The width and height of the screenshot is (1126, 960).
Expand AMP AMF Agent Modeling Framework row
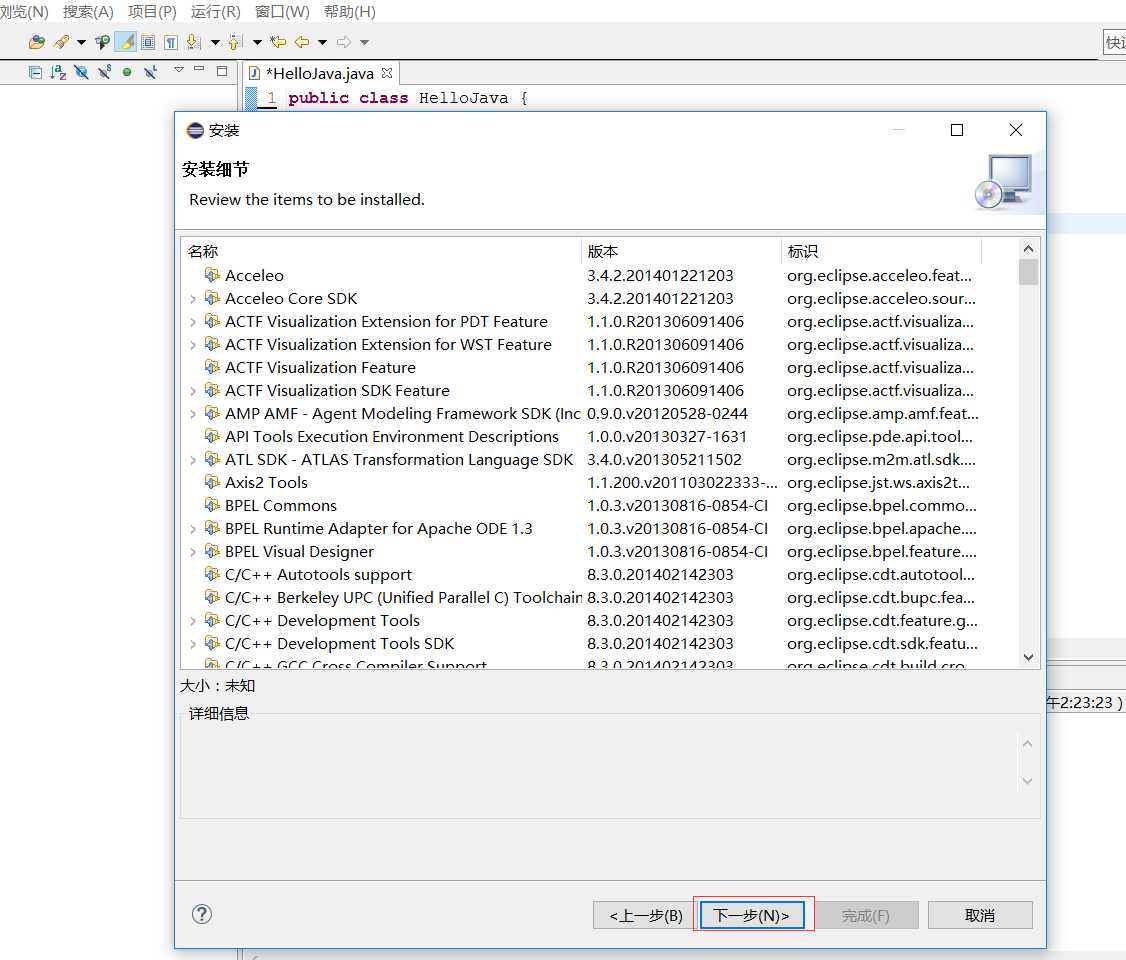(x=193, y=414)
